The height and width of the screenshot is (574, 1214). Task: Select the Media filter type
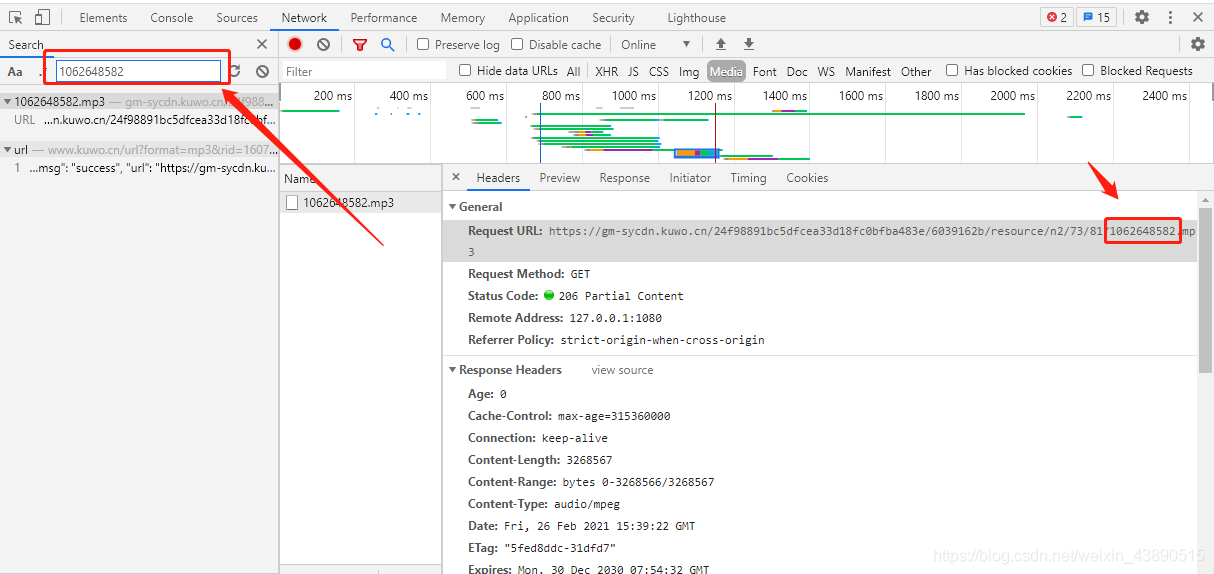coord(726,71)
